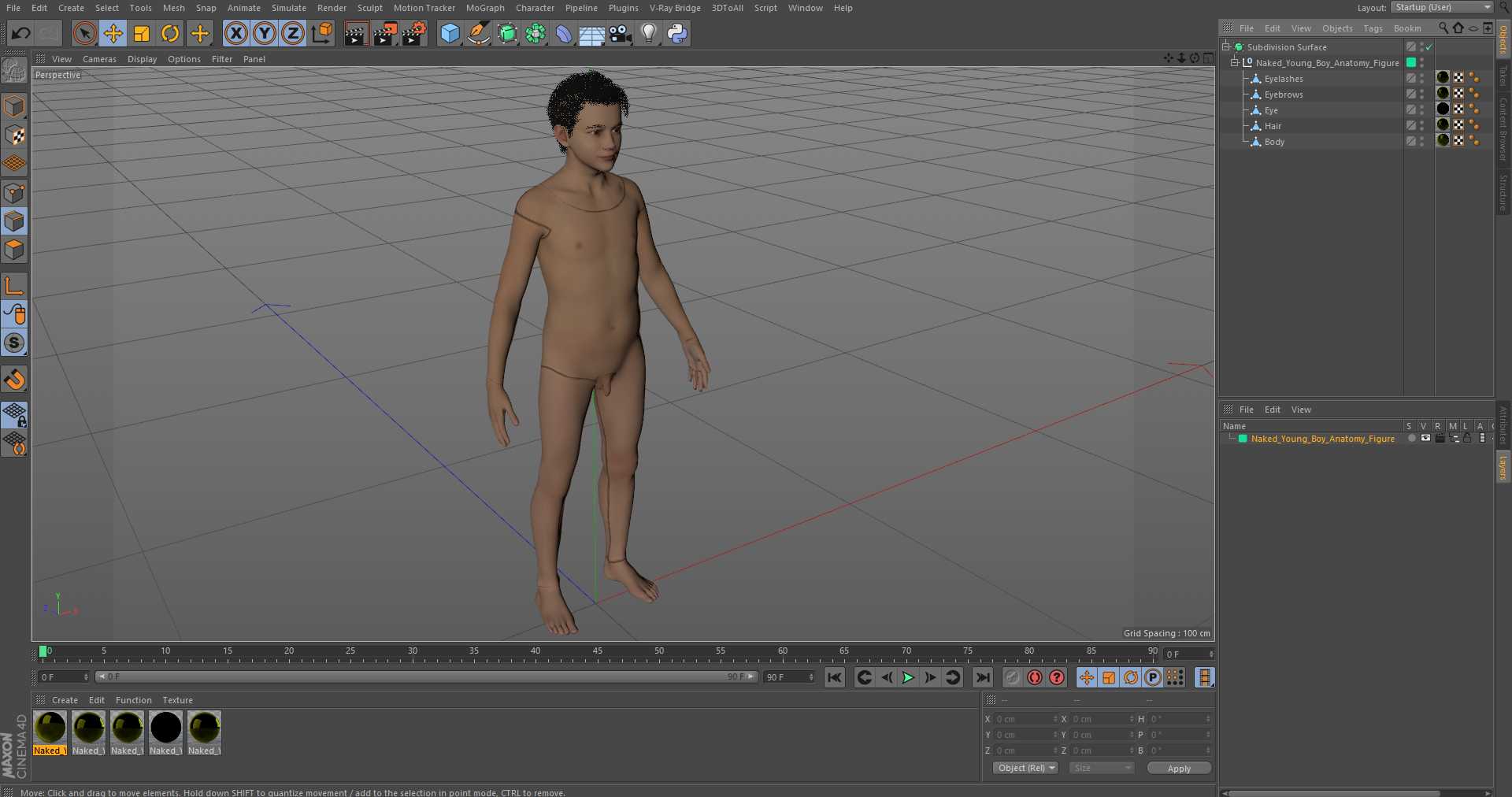Click the Body material tag
Image resolution: width=1512 pixels, height=797 pixels.
[1443, 140]
